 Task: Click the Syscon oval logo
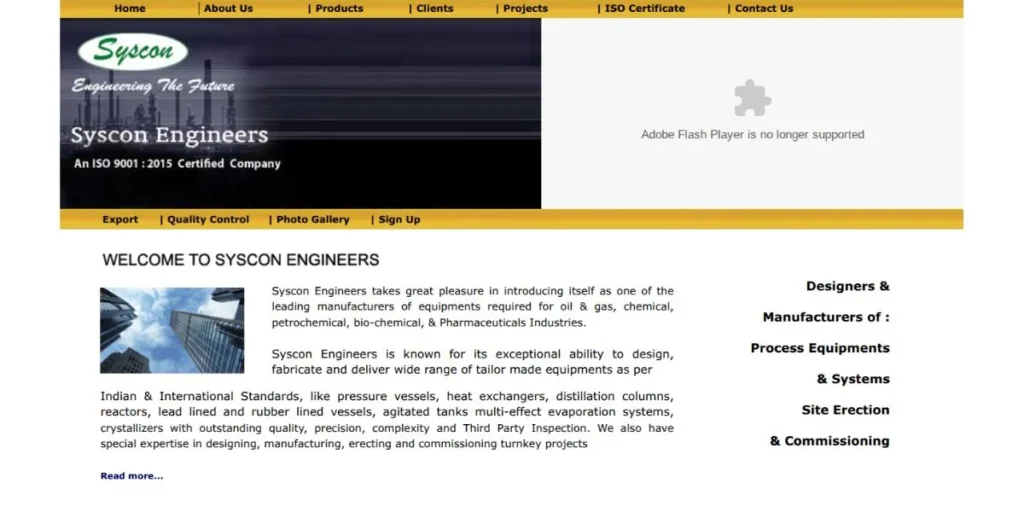click(x=133, y=52)
